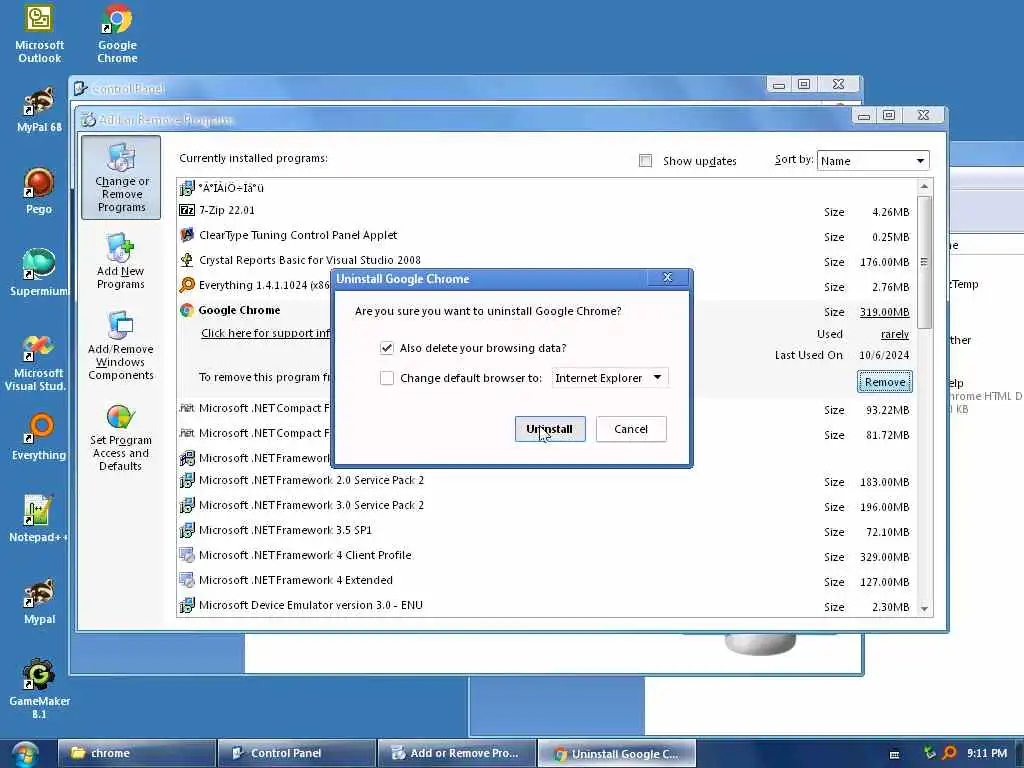
Task: Switch to Control Panel taskbar item
Action: pyautogui.click(x=296, y=753)
